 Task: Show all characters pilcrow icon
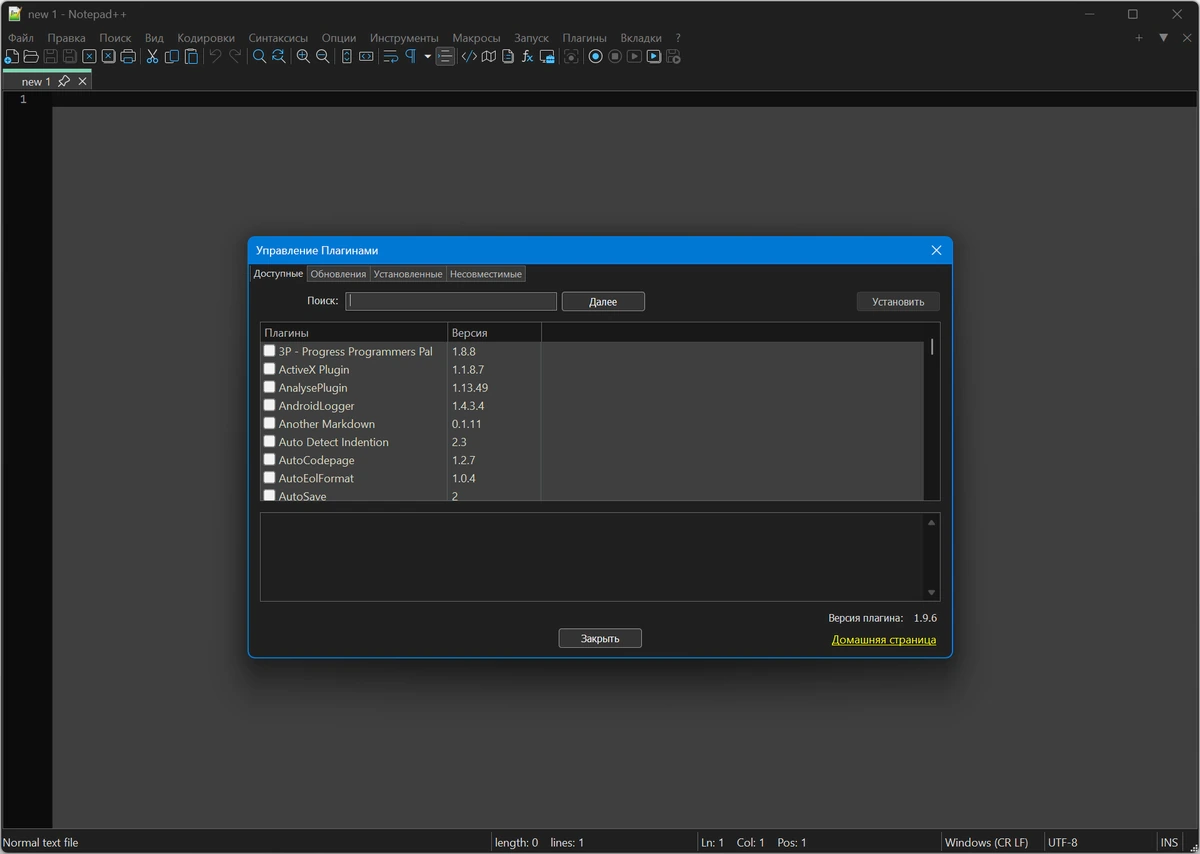pos(410,57)
